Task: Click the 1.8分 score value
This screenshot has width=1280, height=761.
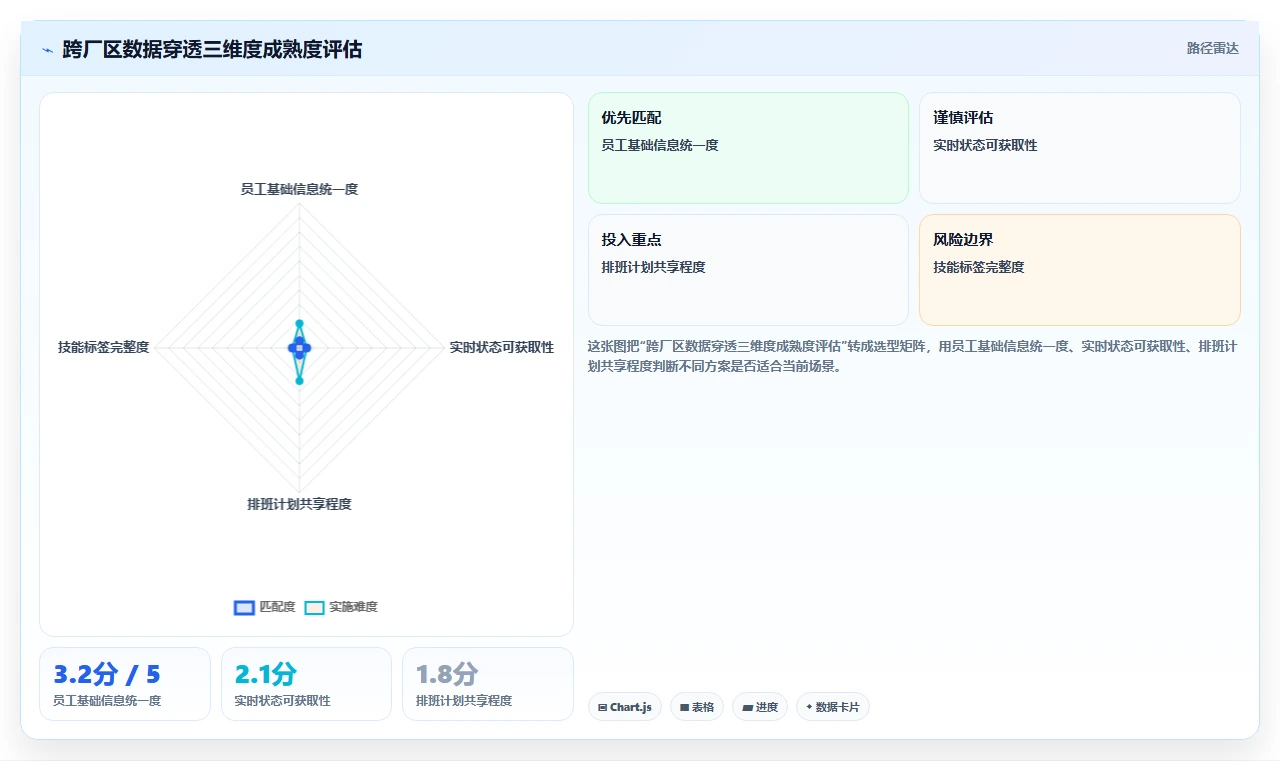Action: point(447,674)
